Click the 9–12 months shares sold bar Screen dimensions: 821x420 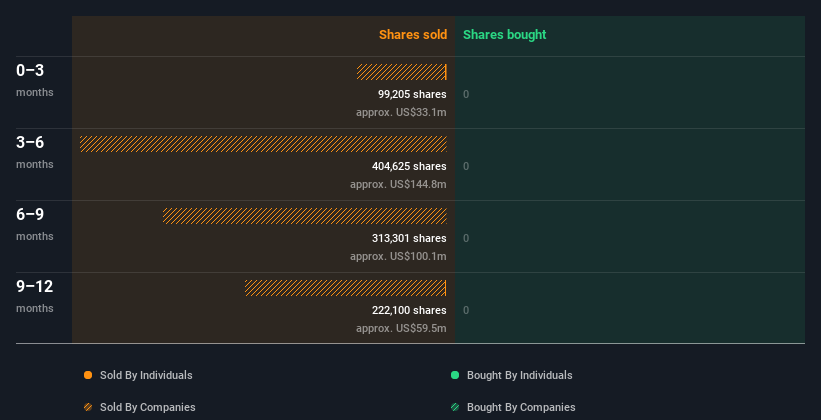[x=346, y=288]
